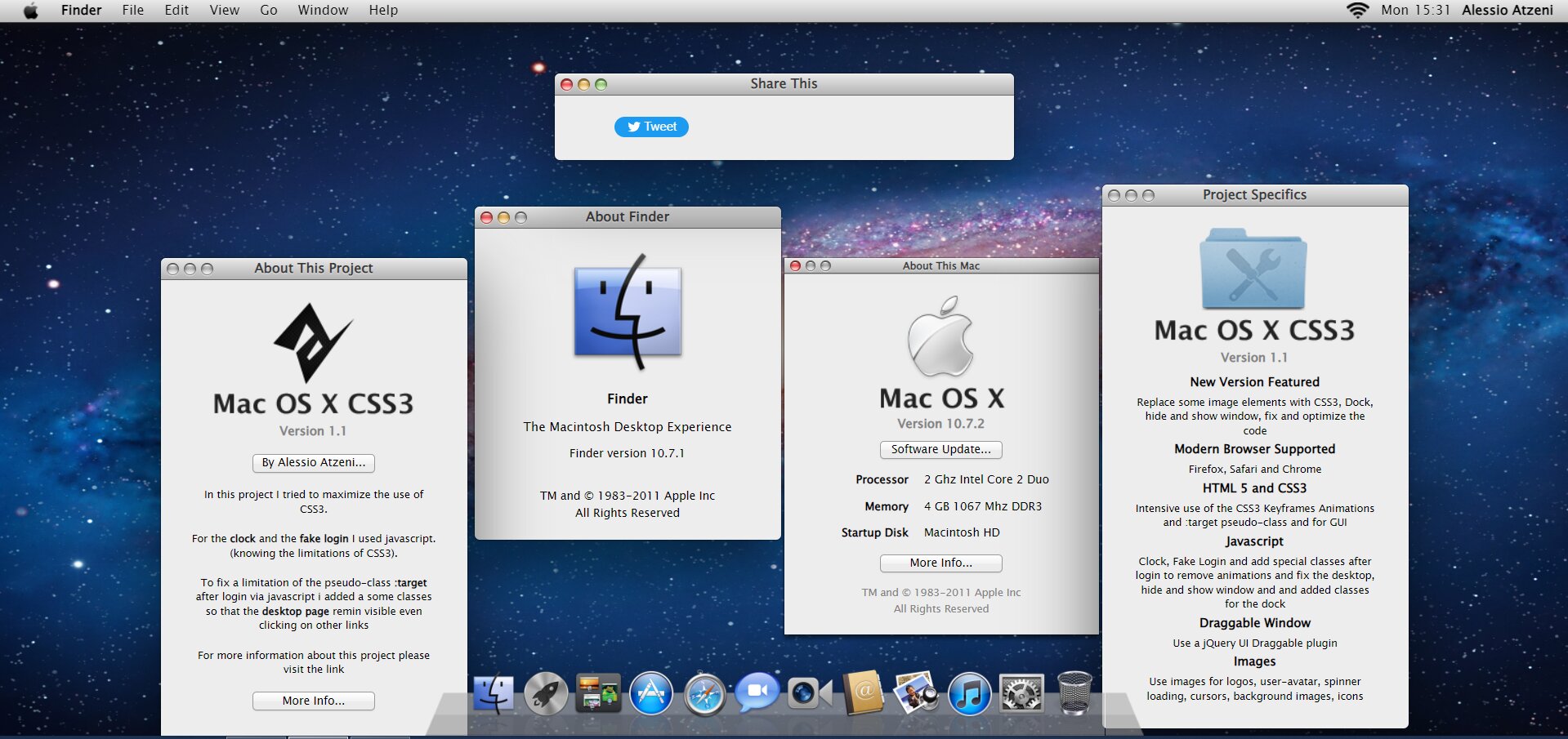
Task: Close the About This Project window
Action: pyautogui.click(x=172, y=269)
